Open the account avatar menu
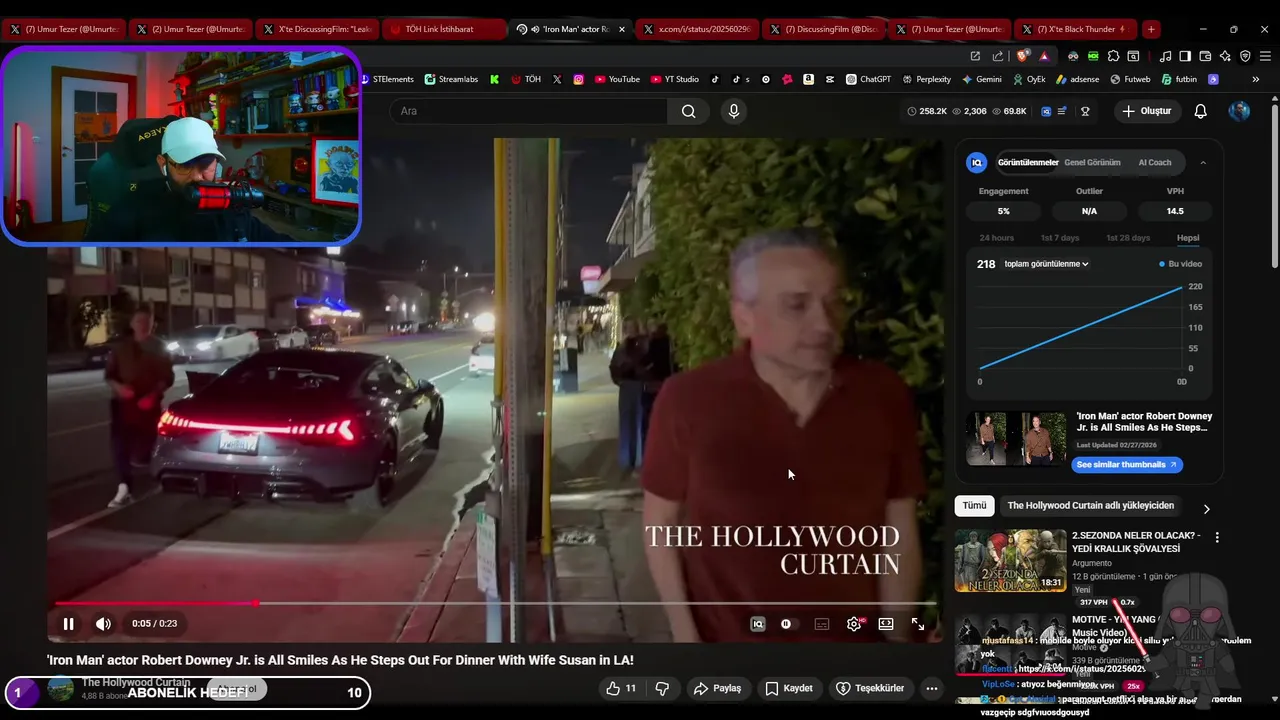Image resolution: width=1280 pixels, height=720 pixels. [x=1239, y=111]
